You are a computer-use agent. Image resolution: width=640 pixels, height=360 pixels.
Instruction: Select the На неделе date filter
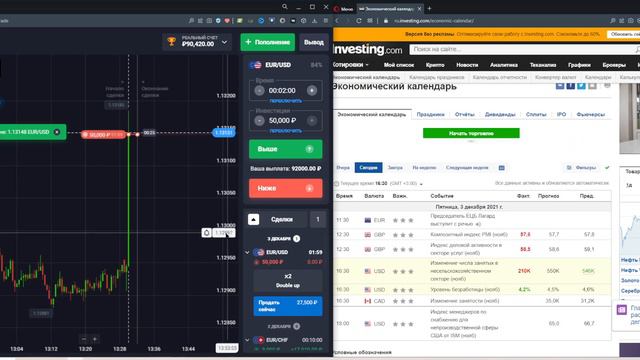424,168
